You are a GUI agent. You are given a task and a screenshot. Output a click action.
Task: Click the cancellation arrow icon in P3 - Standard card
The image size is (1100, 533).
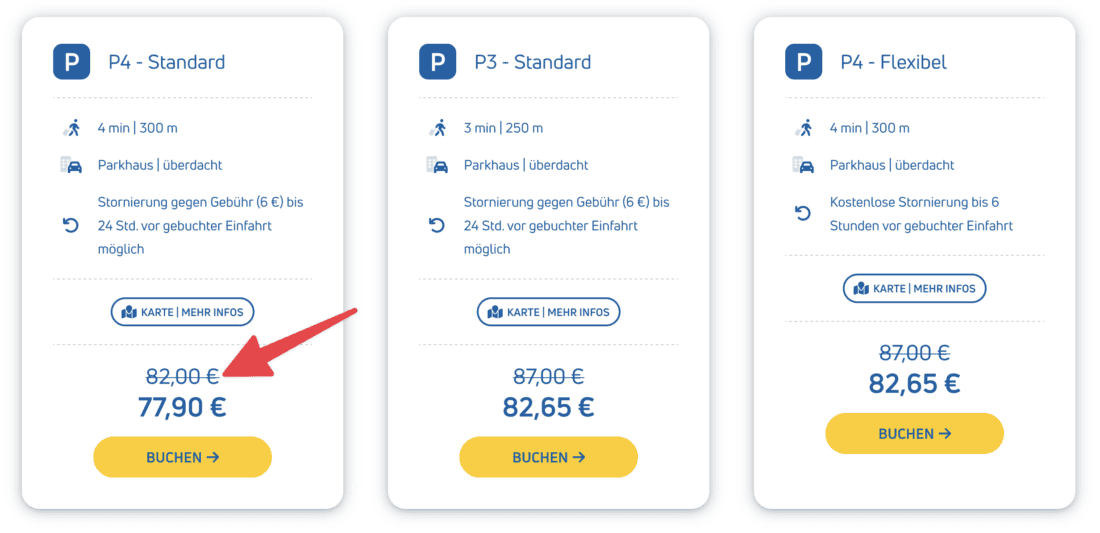click(437, 226)
